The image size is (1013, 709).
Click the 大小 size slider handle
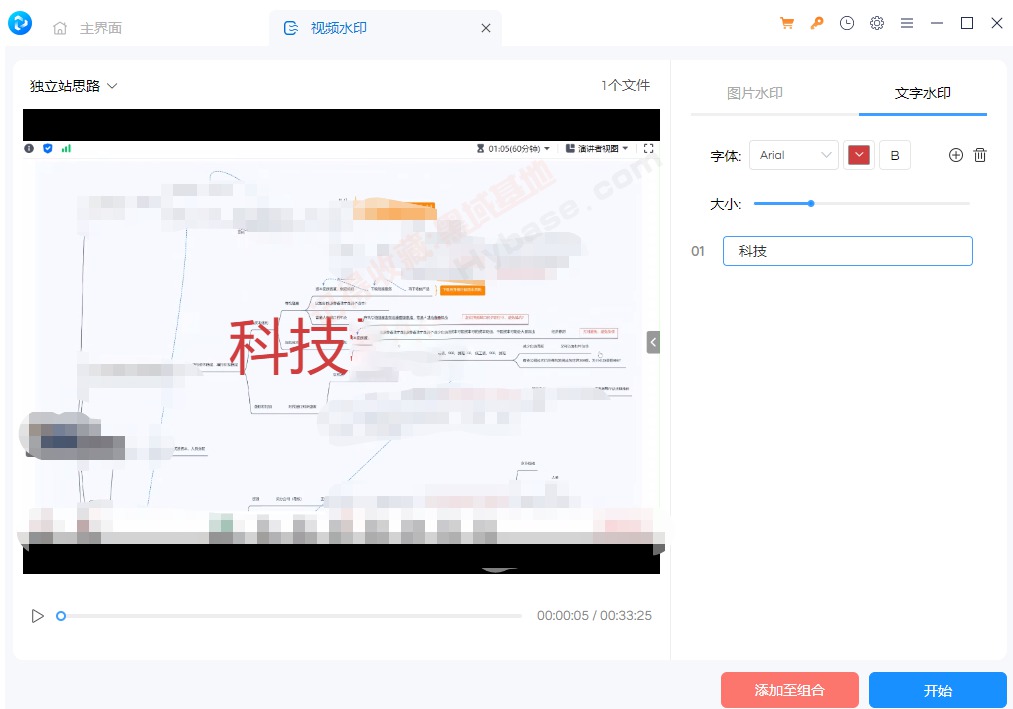811,204
